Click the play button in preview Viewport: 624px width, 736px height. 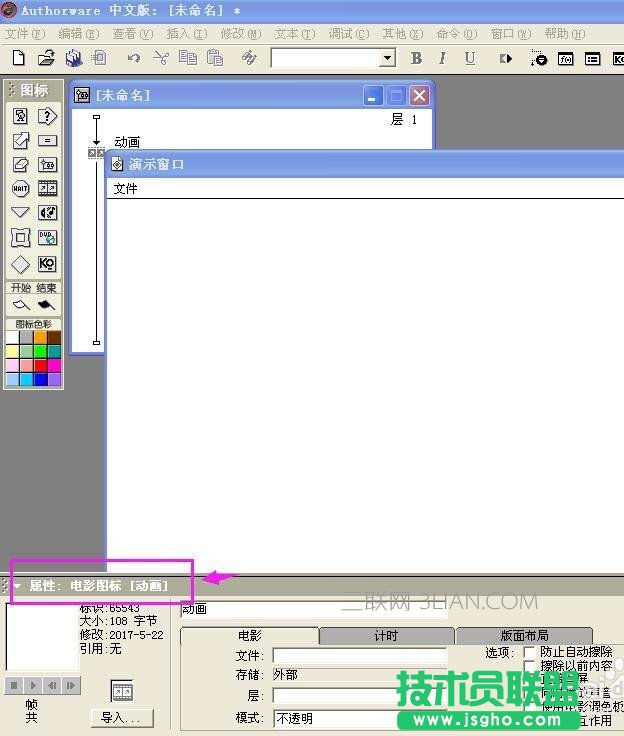(x=33, y=686)
